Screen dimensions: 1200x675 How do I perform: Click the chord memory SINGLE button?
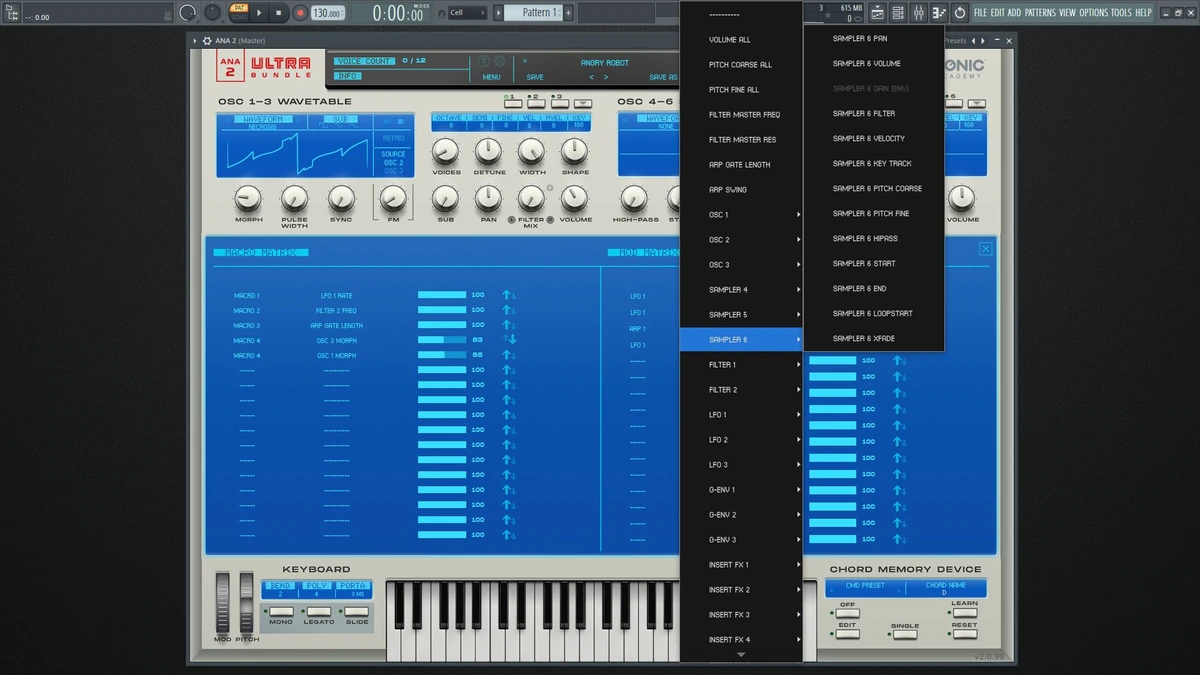905,635
